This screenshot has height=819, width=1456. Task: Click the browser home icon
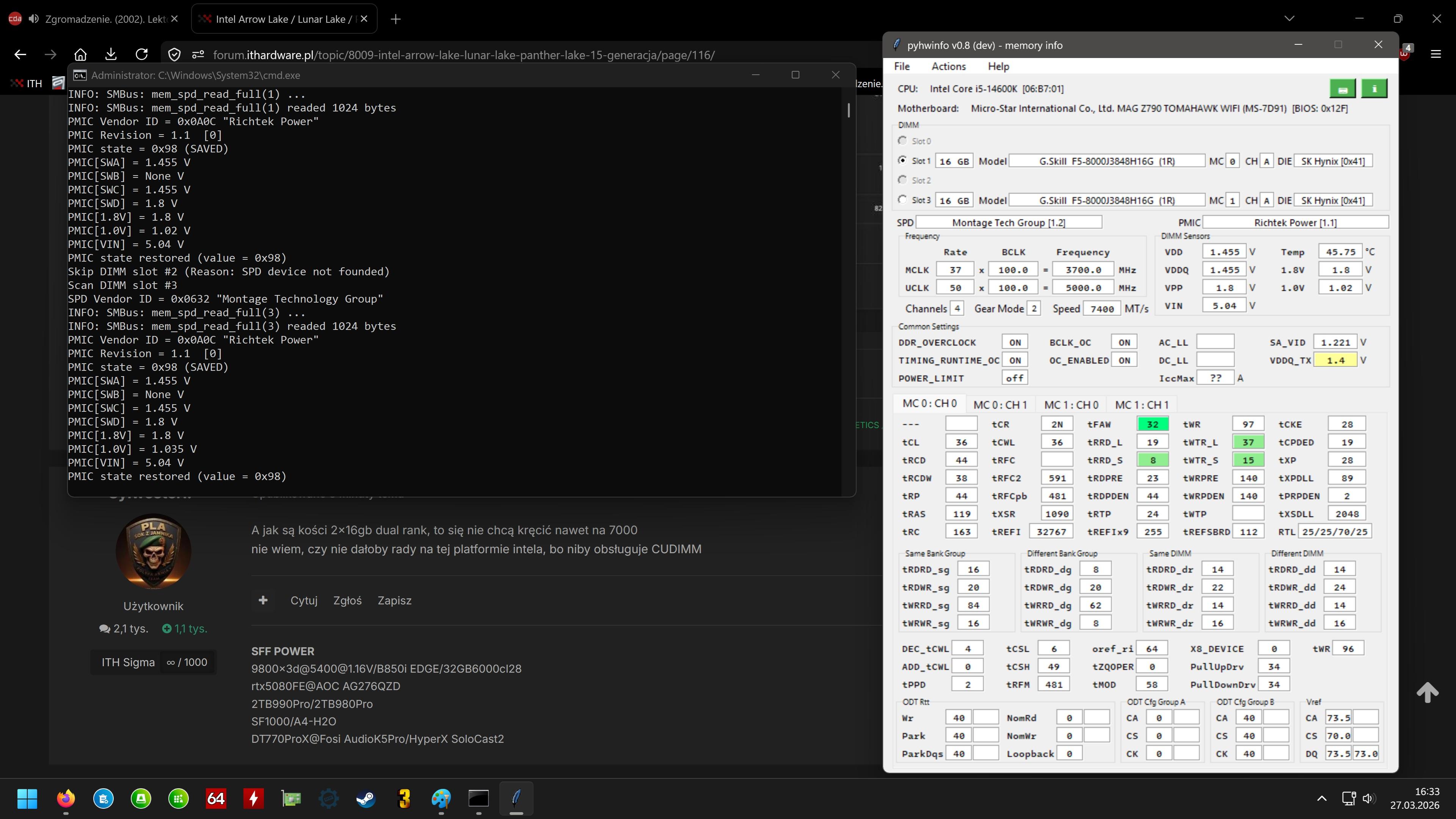[x=80, y=54]
